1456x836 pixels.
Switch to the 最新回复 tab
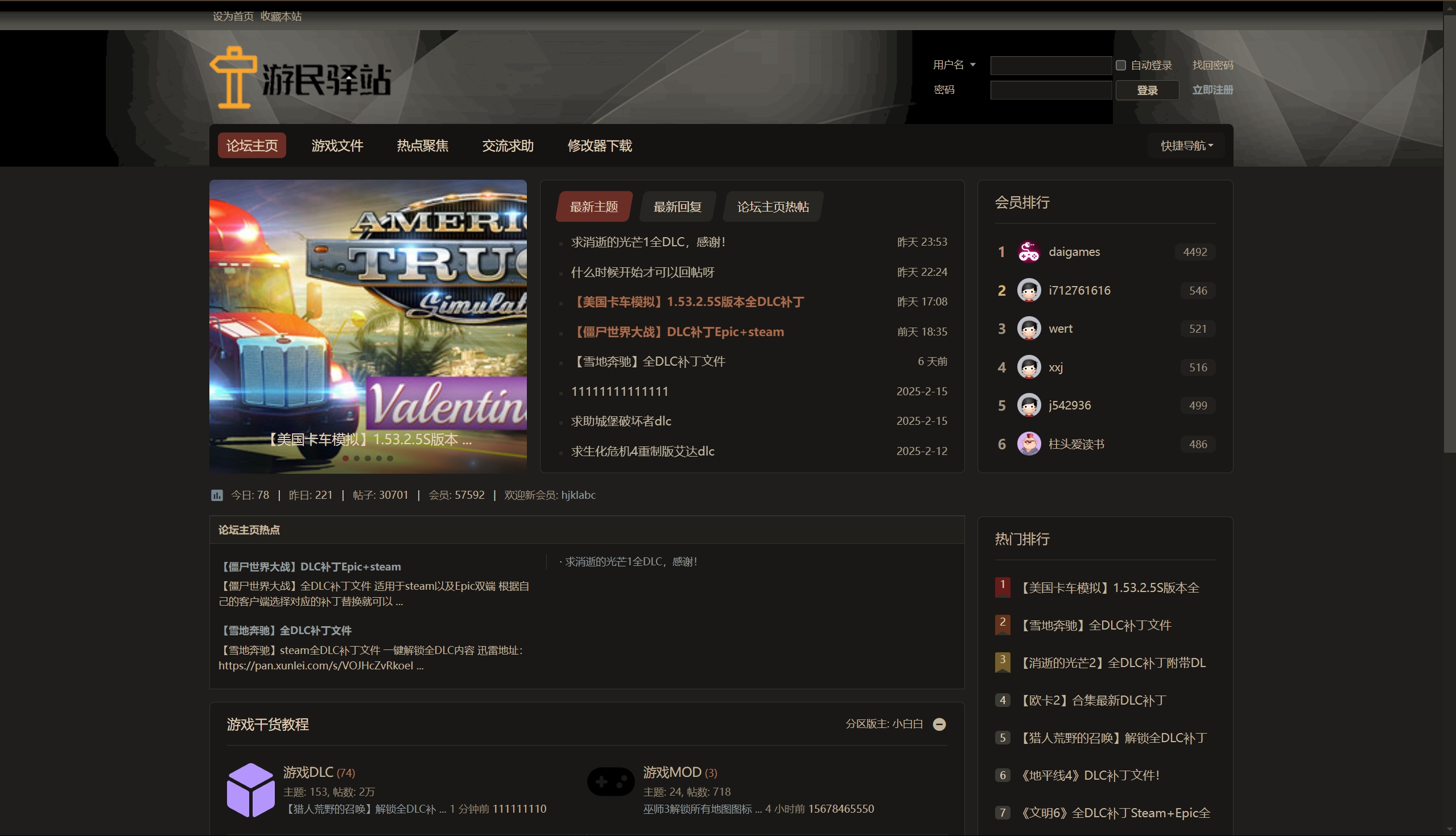[x=677, y=206]
